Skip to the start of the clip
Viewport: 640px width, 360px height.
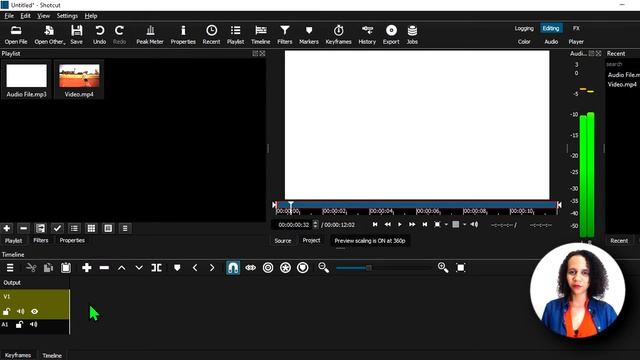(x=375, y=224)
